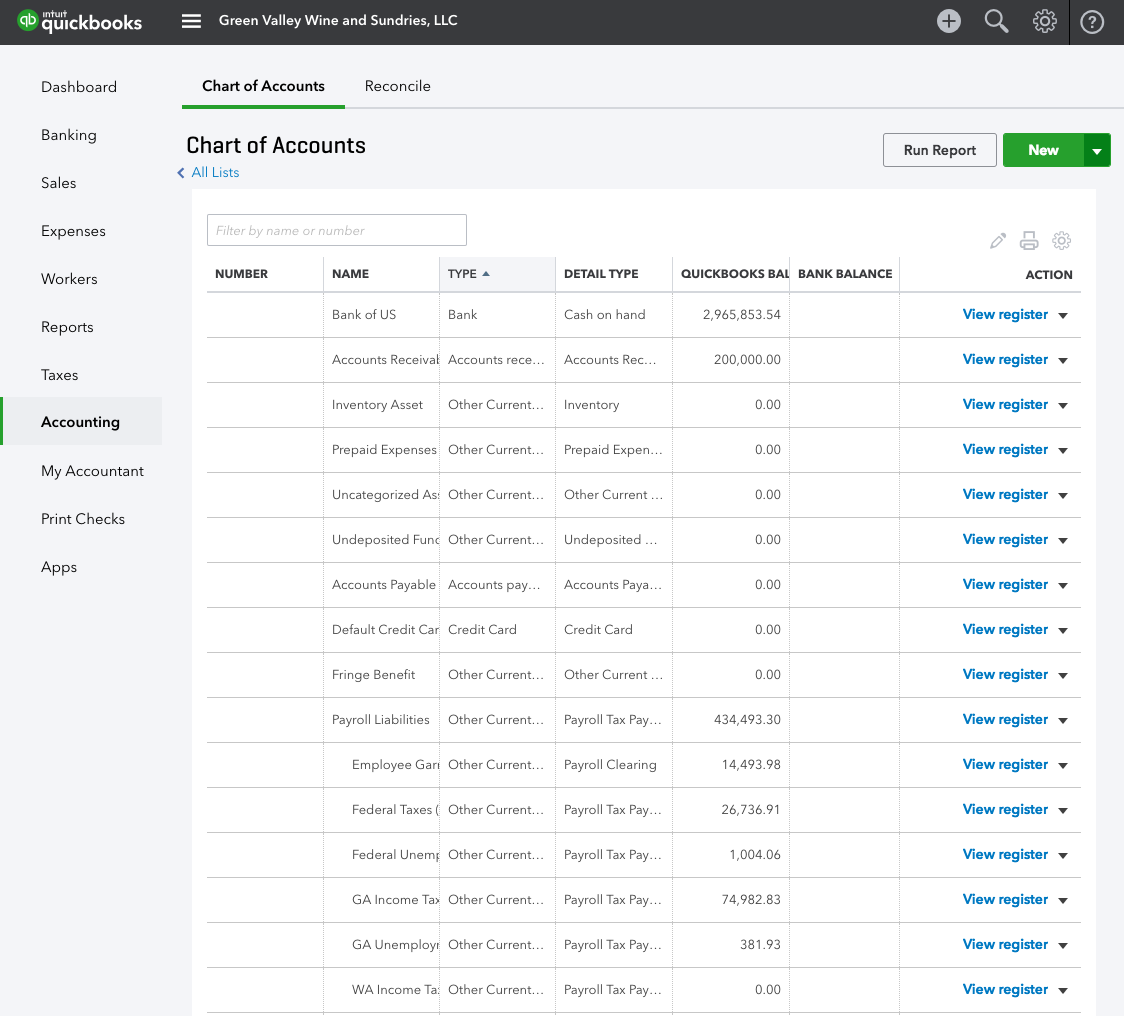Open the gear settings in top bar
Image resolution: width=1124 pixels, height=1016 pixels.
[x=1044, y=21]
